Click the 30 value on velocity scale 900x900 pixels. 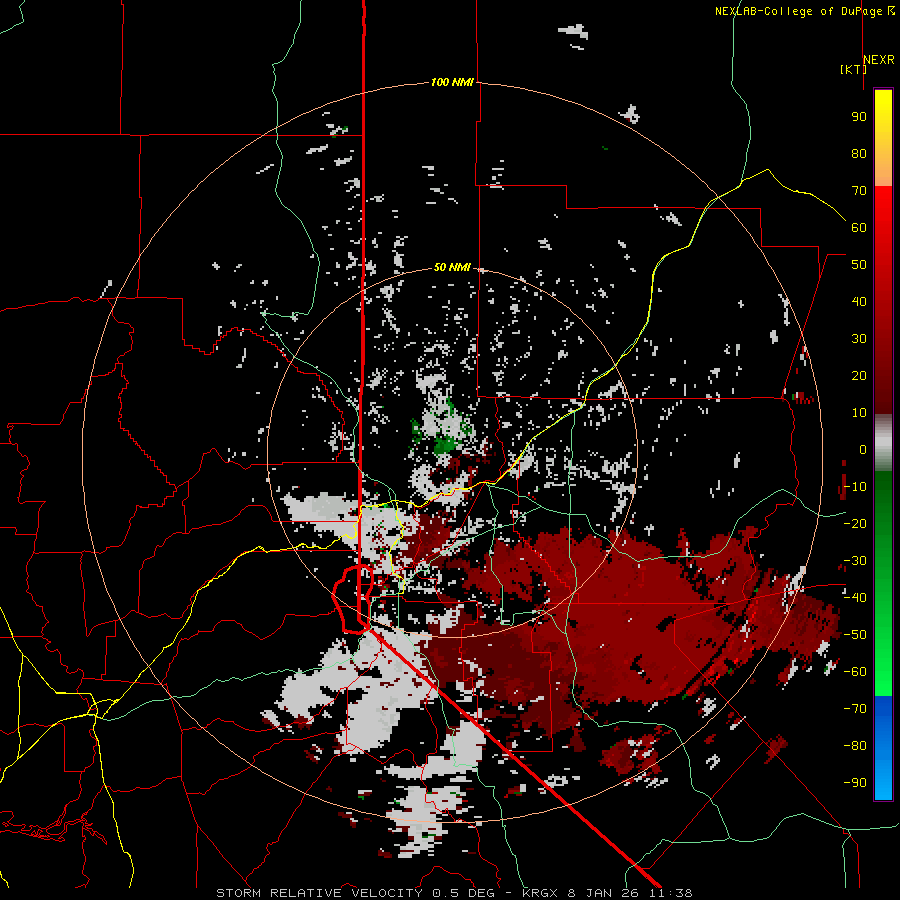tap(859, 339)
